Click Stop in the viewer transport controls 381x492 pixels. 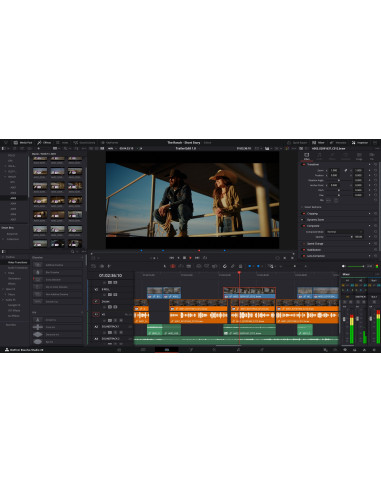[184, 258]
